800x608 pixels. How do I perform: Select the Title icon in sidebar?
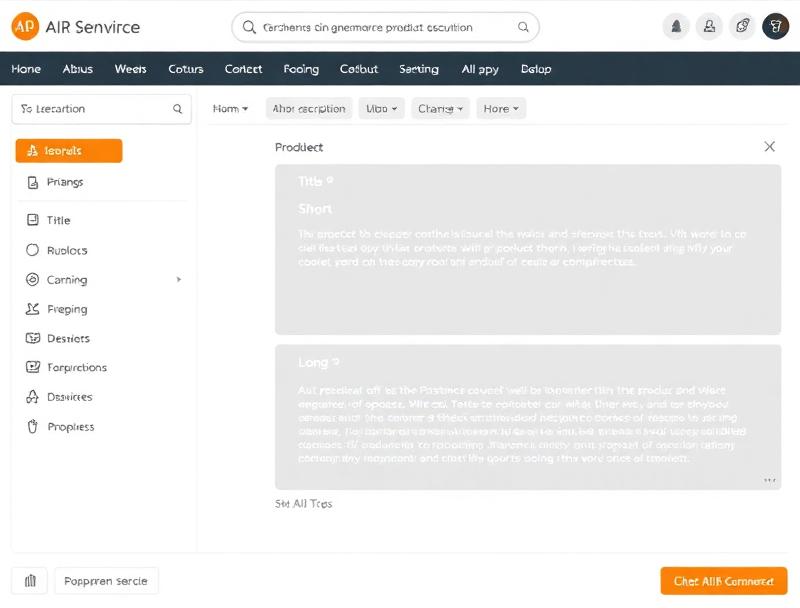pyautogui.click(x=31, y=220)
